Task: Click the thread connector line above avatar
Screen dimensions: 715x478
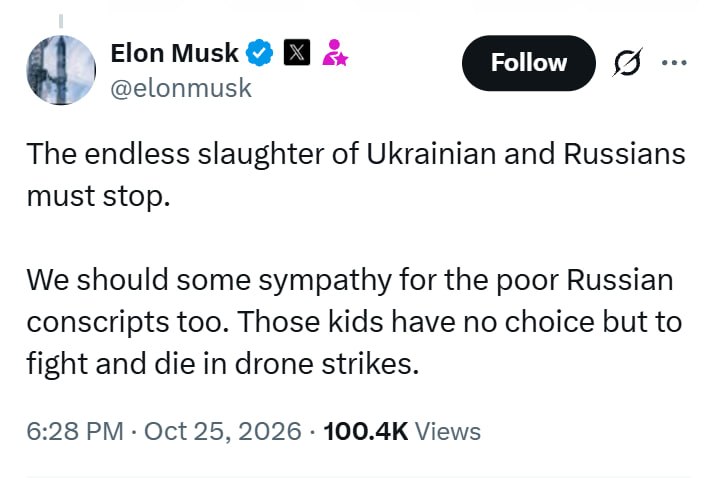Action: coord(61,21)
